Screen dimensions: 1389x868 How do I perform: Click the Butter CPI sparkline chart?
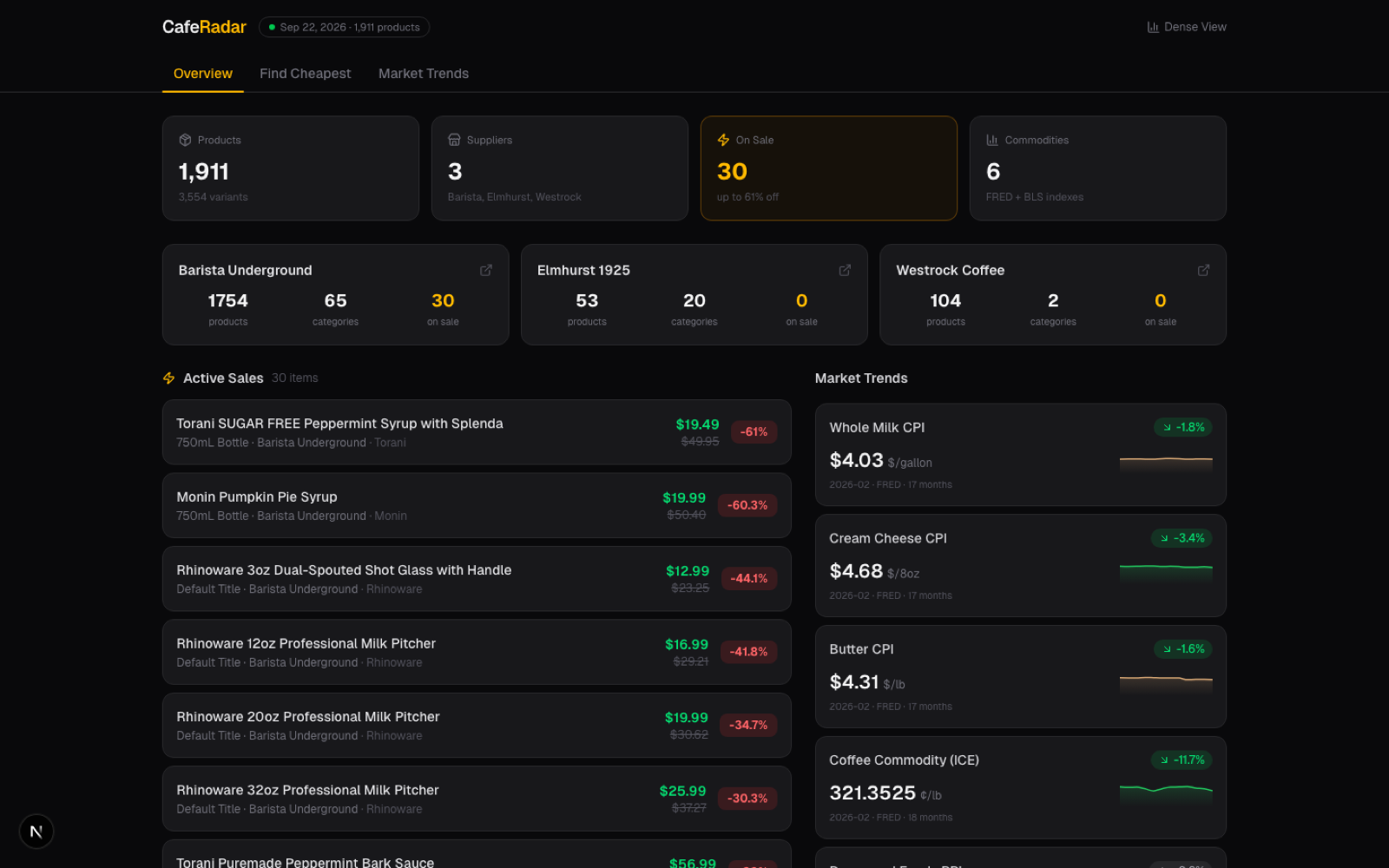coord(1166,684)
